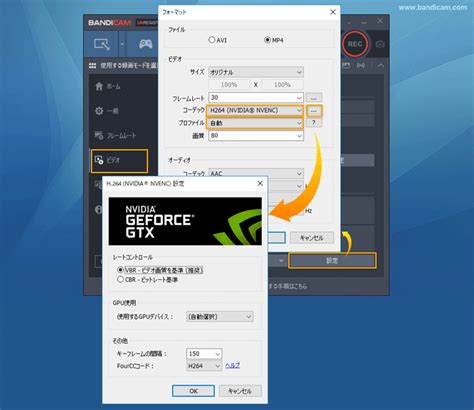The width and height of the screenshot is (474, 410).
Task: Click キャンセル in the NVENC settings dialog
Action: coord(240,391)
